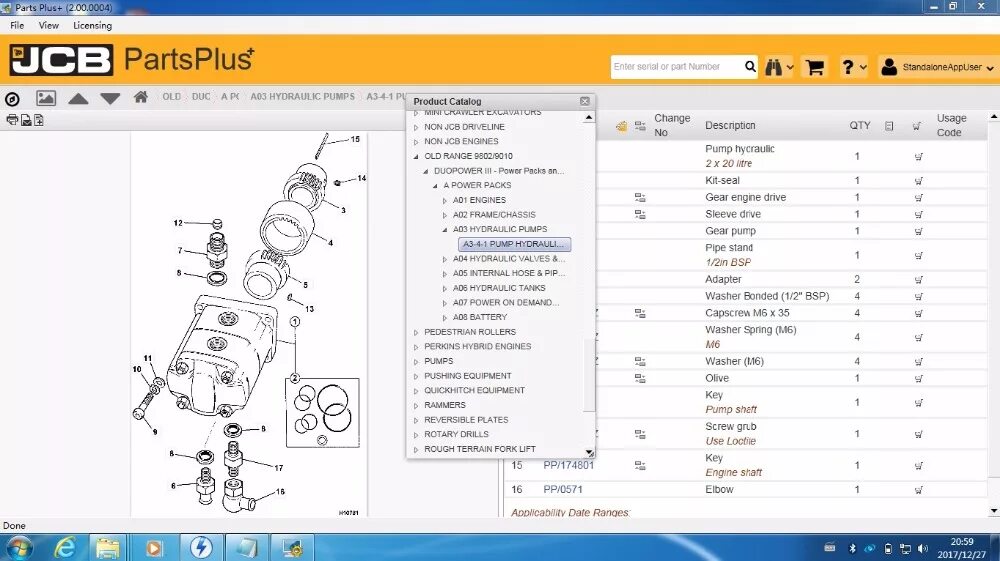Select PERKINS HYBRID ENGINES category
Image resolution: width=1000 pixels, height=561 pixels.
point(478,346)
